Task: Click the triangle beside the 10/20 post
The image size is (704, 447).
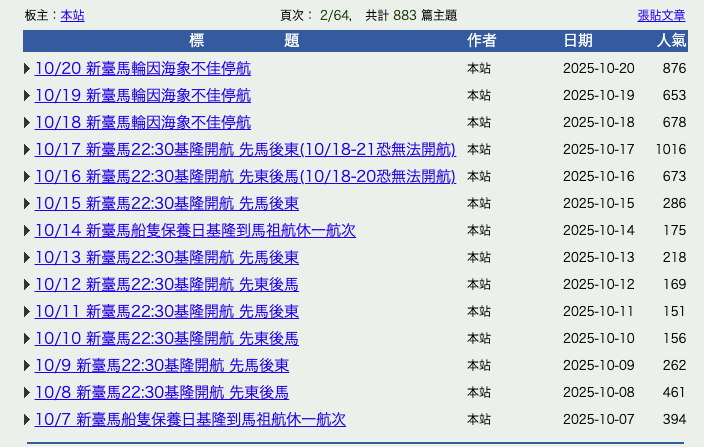Action: point(27,69)
